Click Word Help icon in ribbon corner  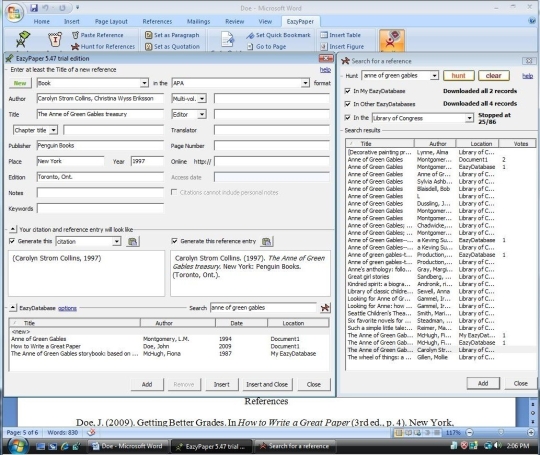coord(532,21)
